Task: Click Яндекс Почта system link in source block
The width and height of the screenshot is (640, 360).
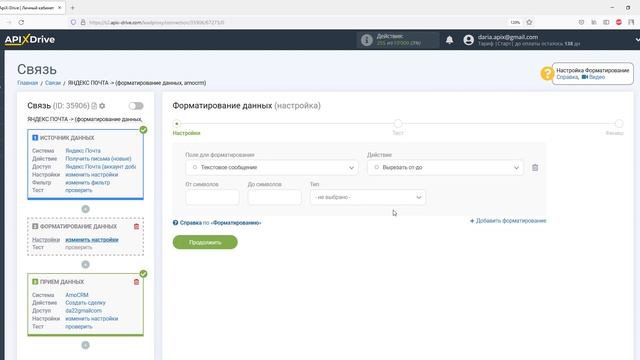Action: [83, 151]
